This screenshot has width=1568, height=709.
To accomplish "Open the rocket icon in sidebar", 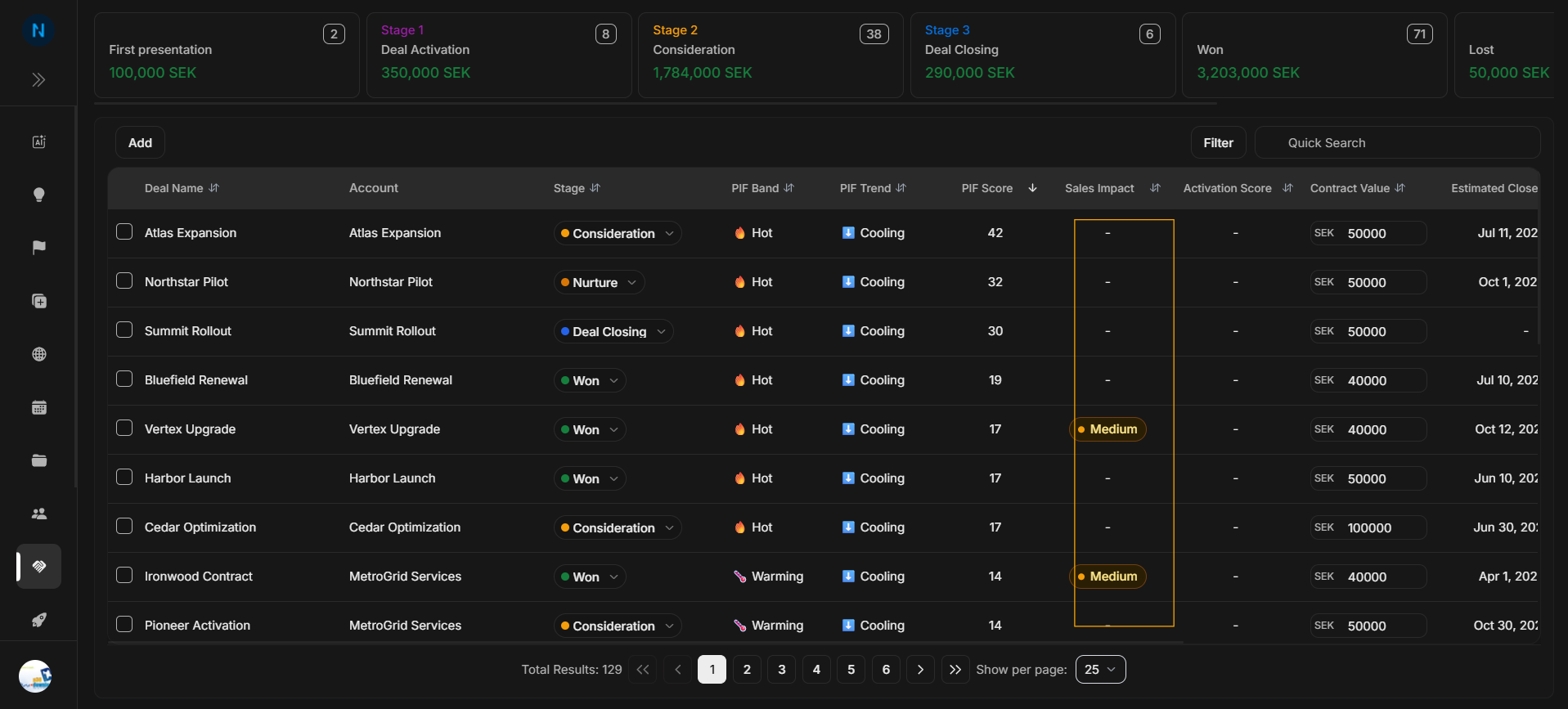I will 38,620.
